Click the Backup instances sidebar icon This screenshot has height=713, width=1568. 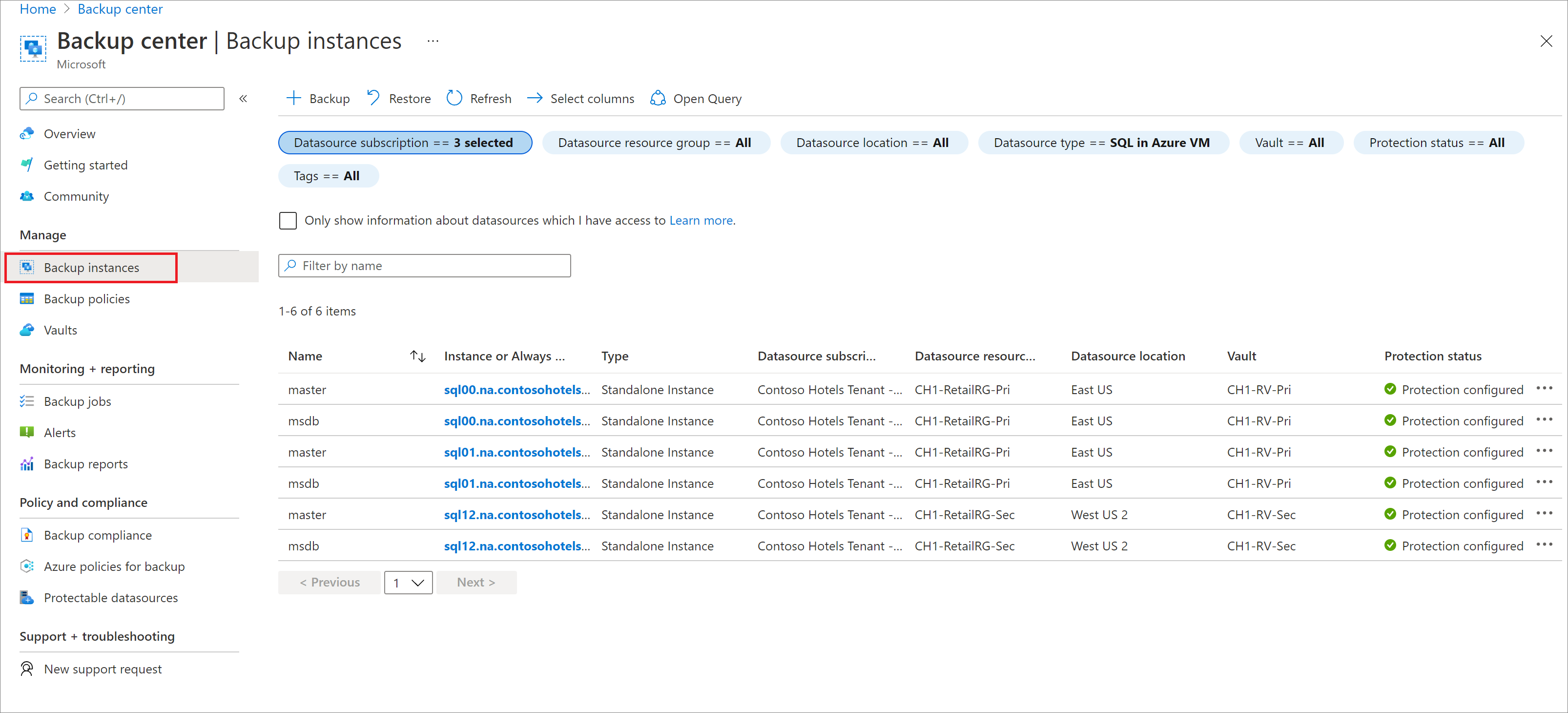[x=27, y=267]
